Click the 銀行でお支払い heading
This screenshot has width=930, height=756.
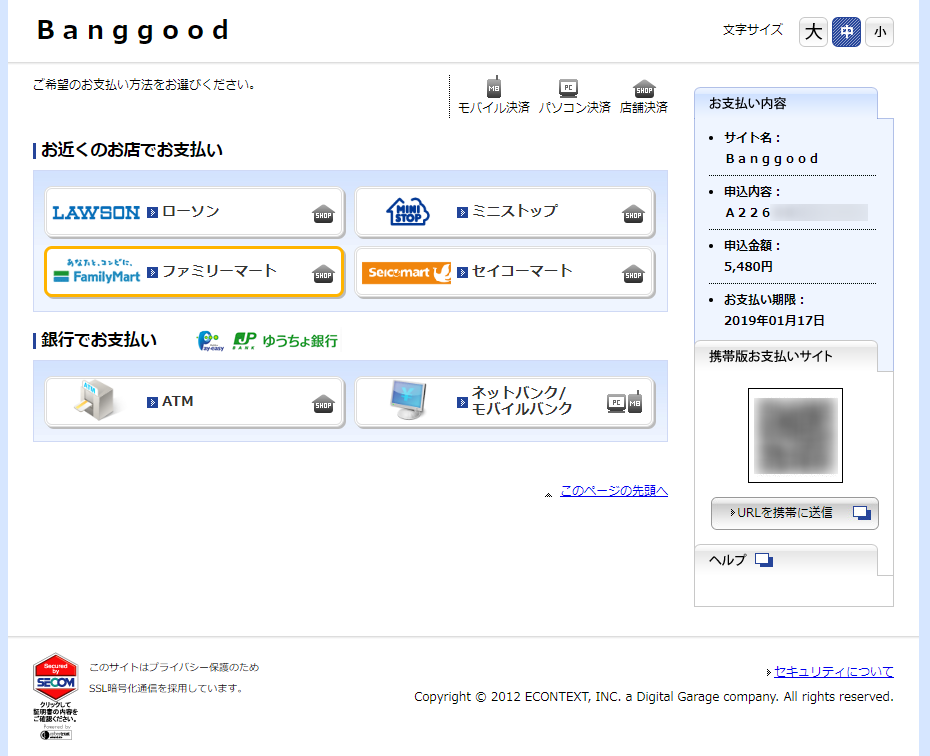pos(99,340)
